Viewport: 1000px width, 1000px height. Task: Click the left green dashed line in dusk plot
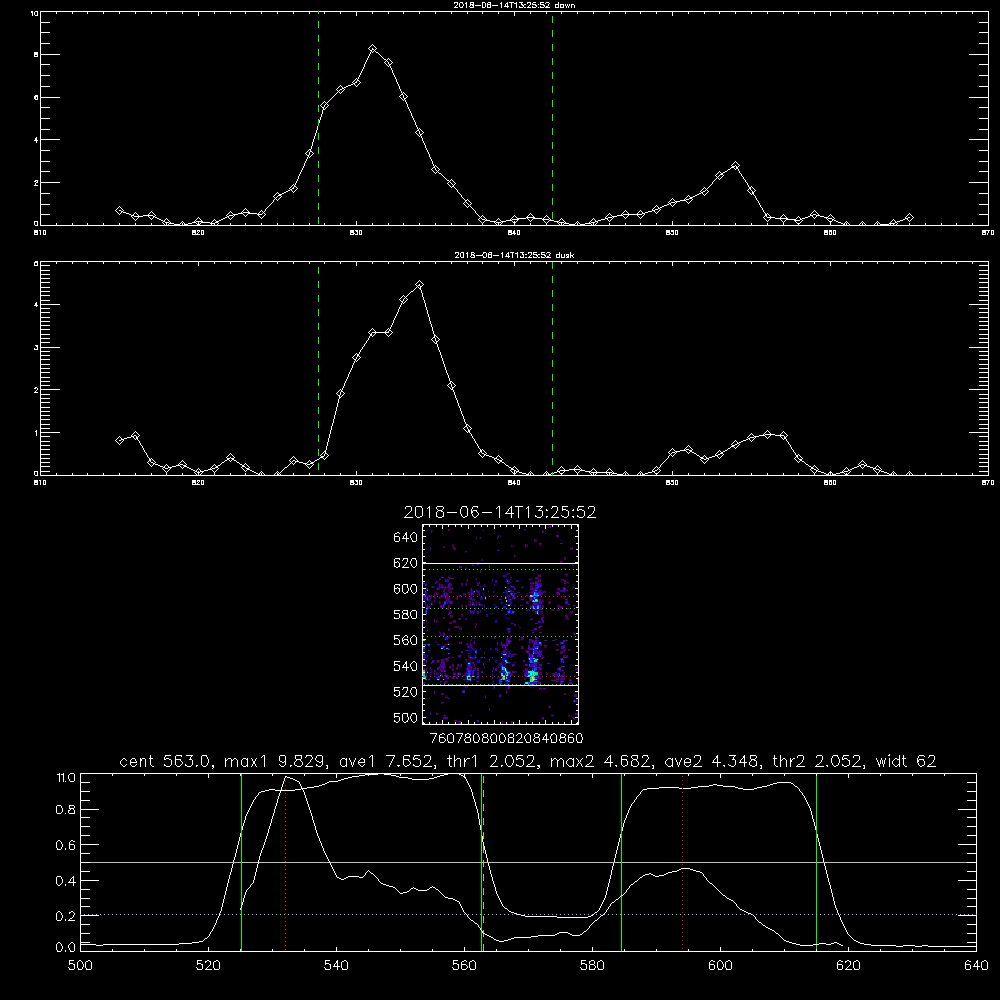click(318, 369)
